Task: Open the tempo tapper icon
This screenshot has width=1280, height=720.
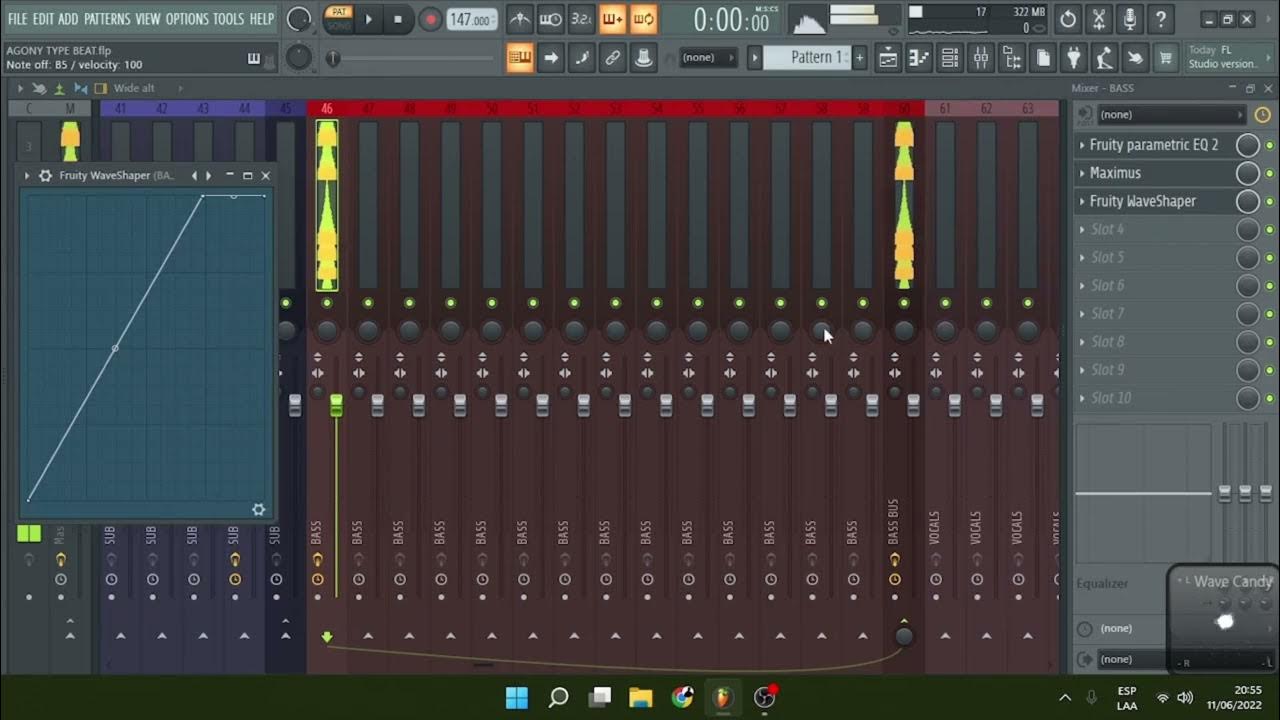Action: [1104, 58]
